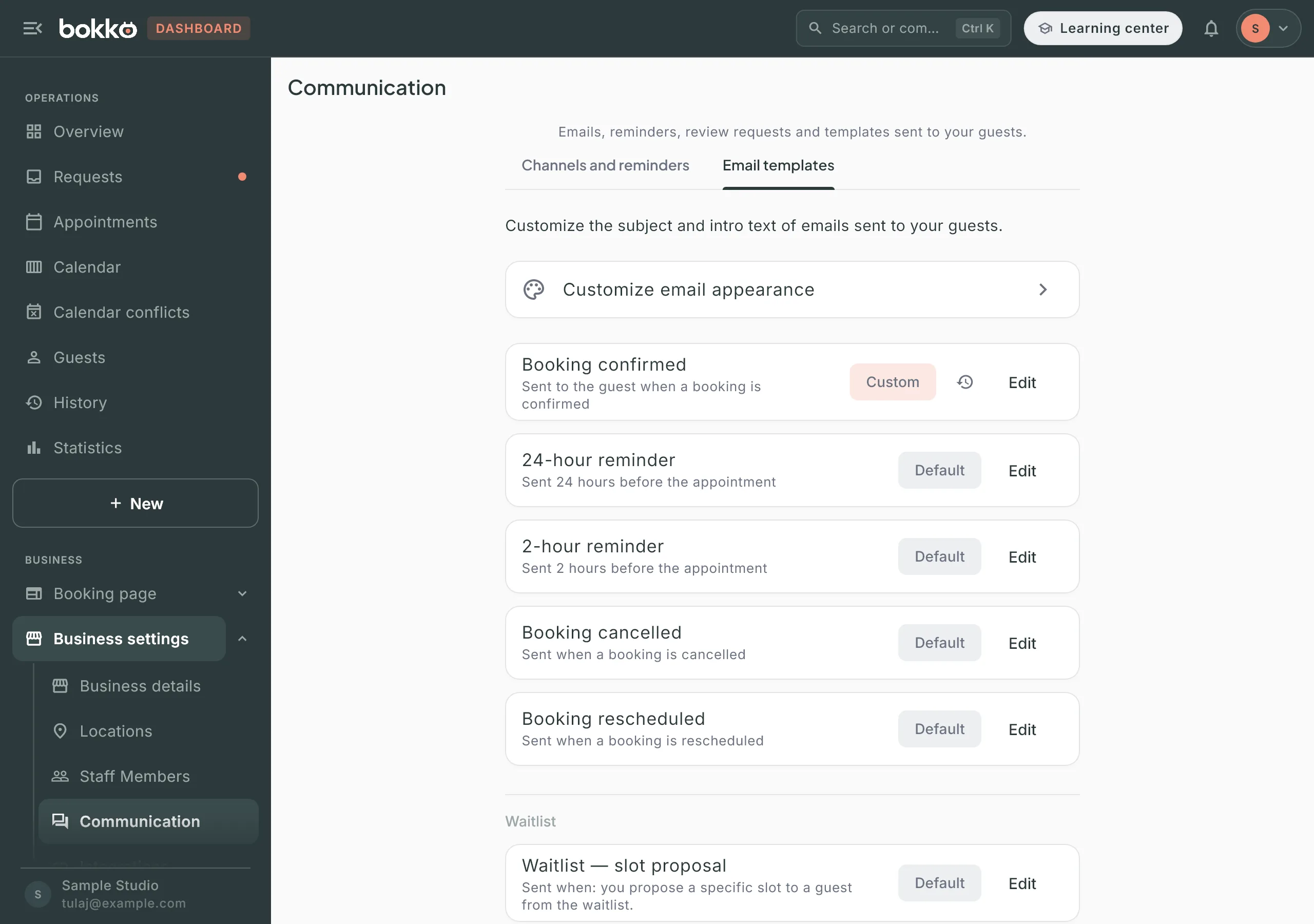Click the Communication chat icon
Viewport: 1314px width, 924px height.
click(x=60, y=821)
